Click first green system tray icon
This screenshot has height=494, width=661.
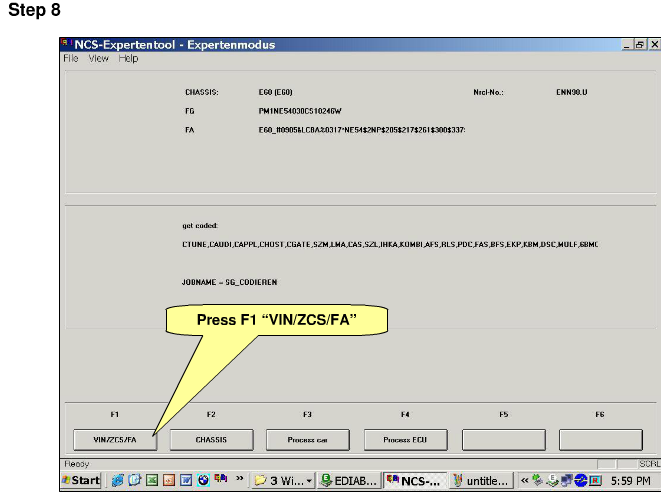pos(537,480)
